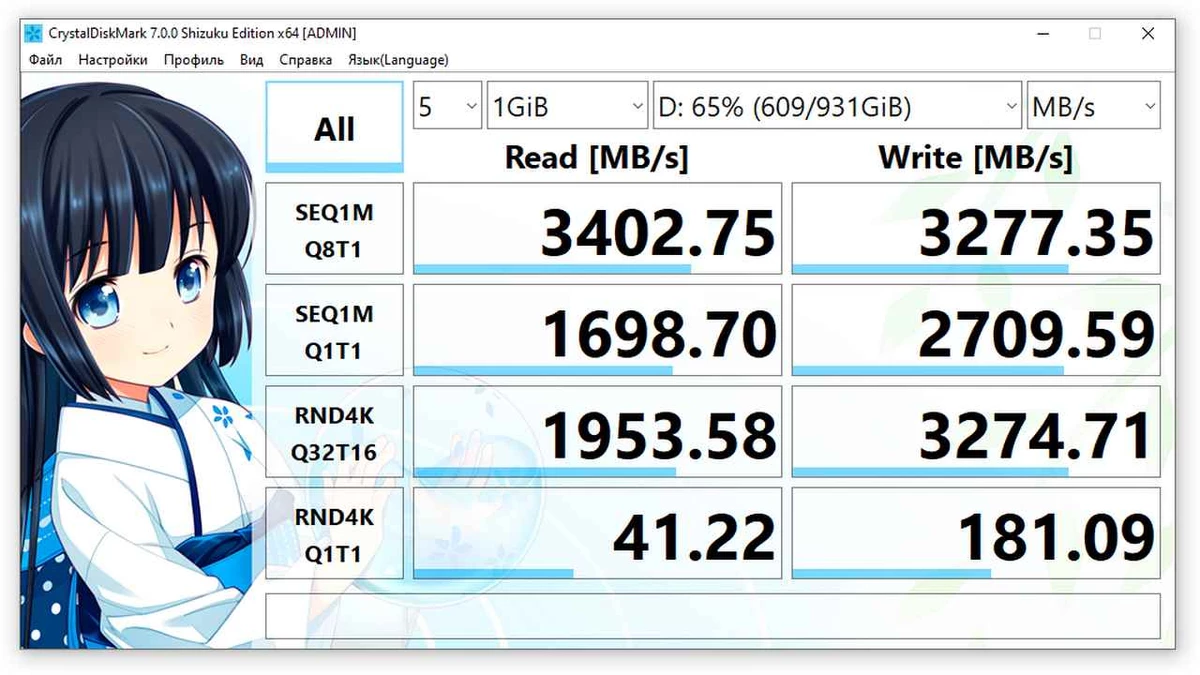Start the RND4K Q1T1 test

(334, 533)
